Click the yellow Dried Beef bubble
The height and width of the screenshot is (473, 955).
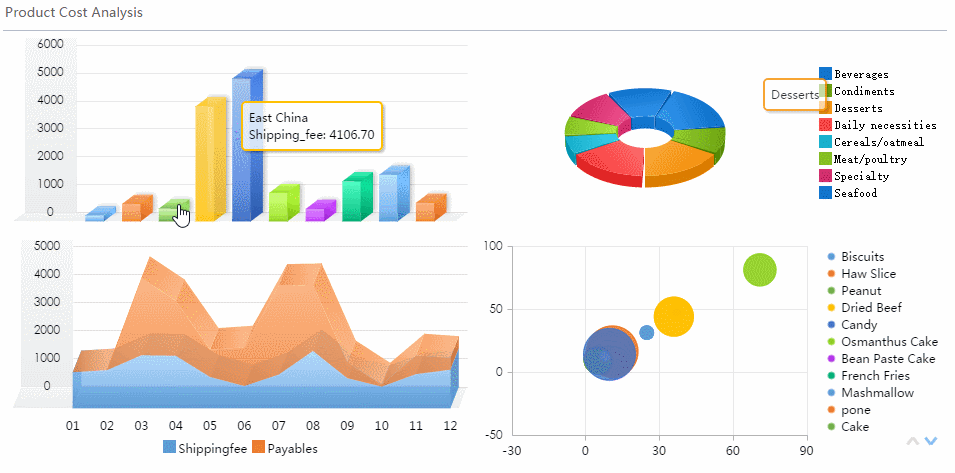tap(673, 317)
